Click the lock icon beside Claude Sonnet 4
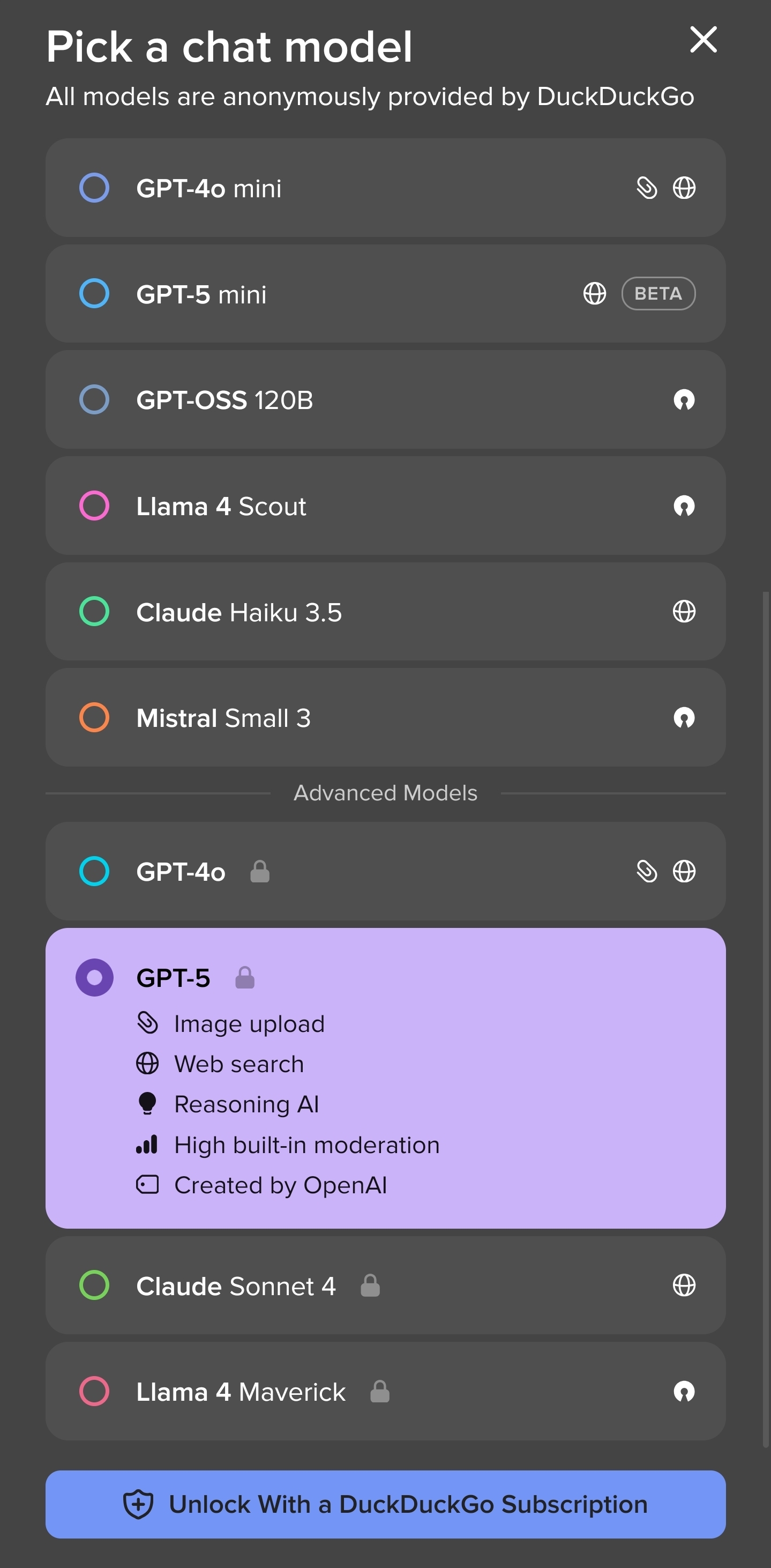 click(370, 1285)
